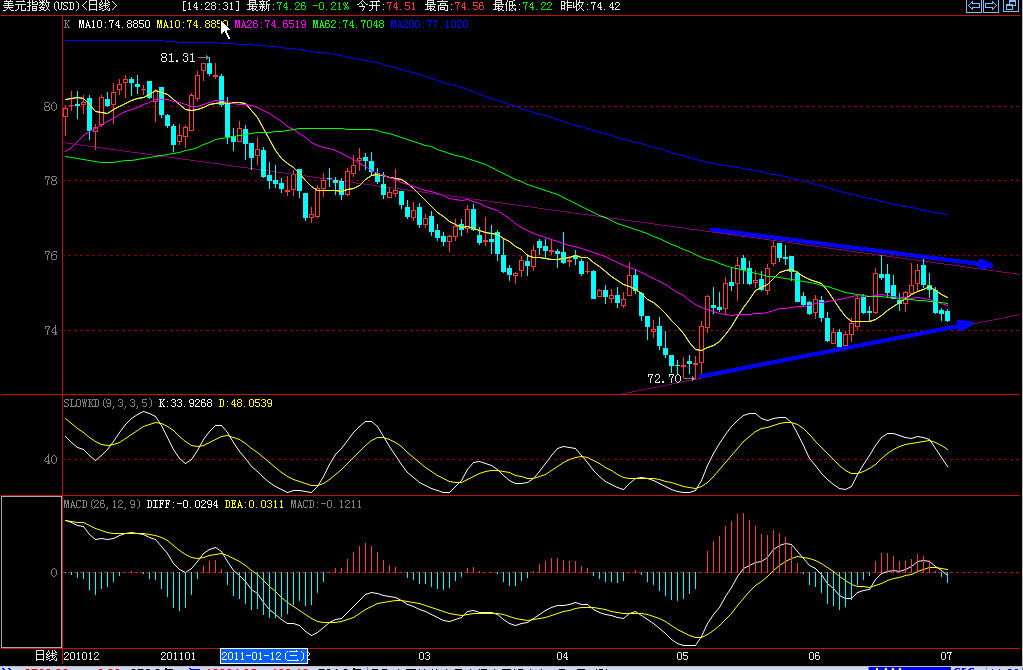Viewport: 1023px width, 670px height.
Task: Click the 40 level on SLOWKD axis
Action: coord(50,459)
